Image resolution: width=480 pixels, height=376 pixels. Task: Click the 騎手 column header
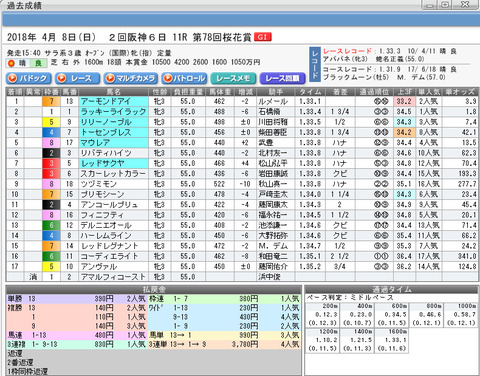(275, 92)
